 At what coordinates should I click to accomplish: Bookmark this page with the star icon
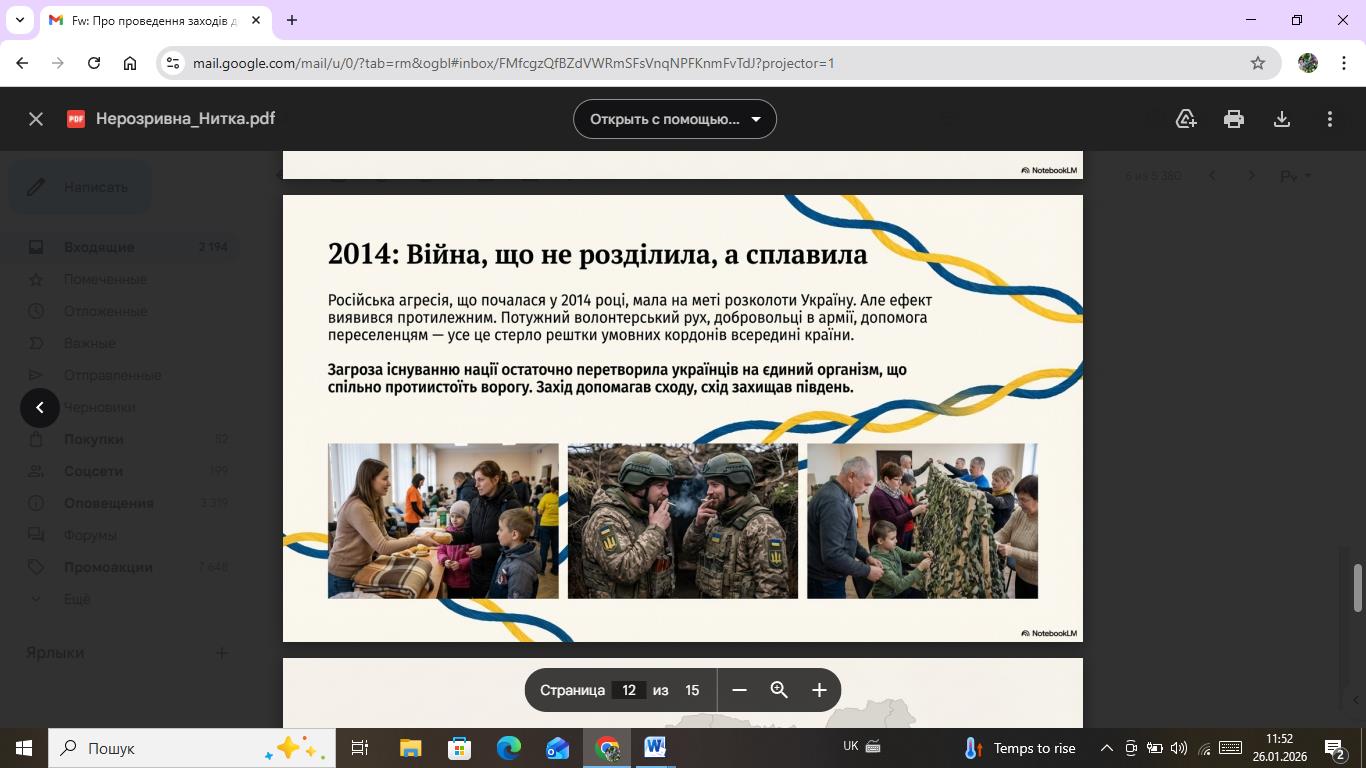[1258, 63]
